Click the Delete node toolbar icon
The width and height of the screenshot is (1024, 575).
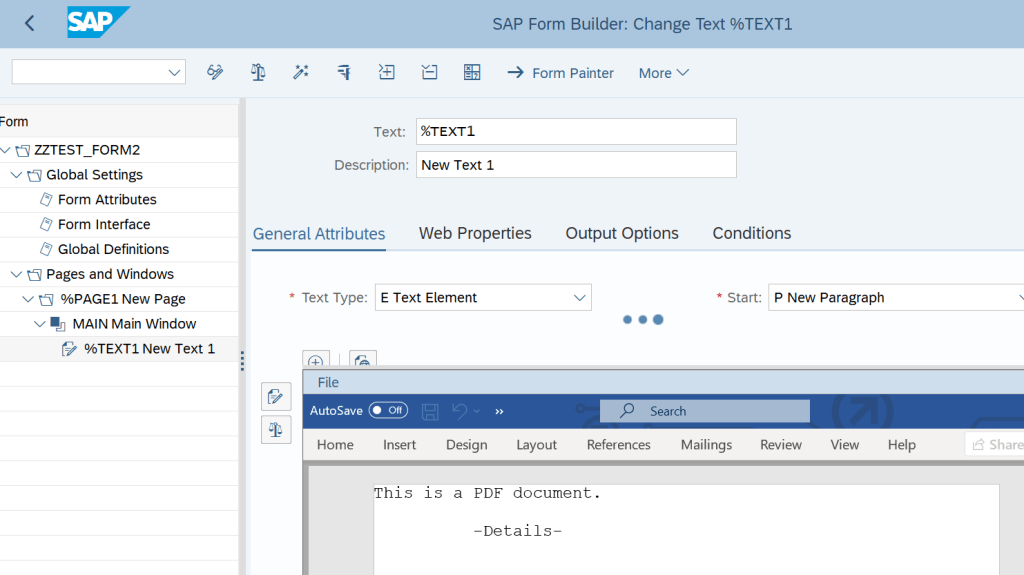(429, 72)
